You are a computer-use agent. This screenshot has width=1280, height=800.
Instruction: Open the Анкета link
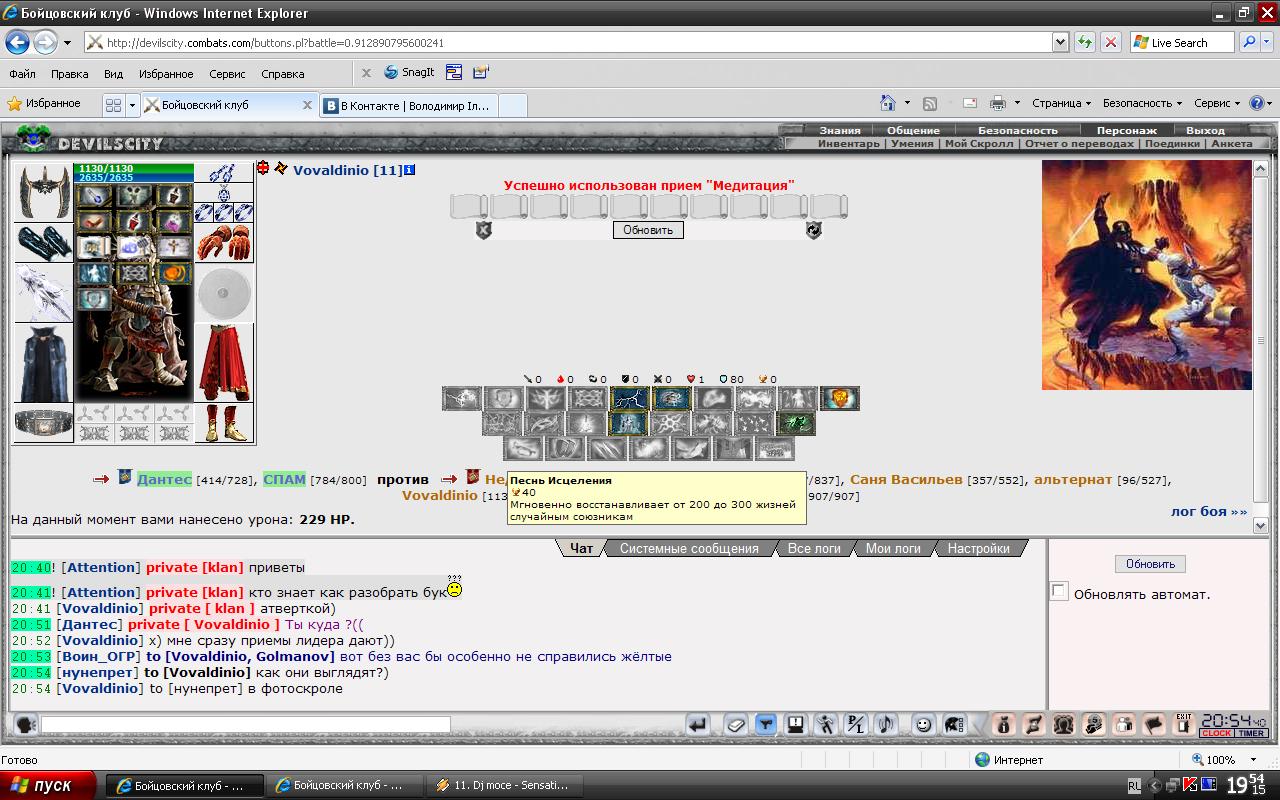pyautogui.click(x=1231, y=143)
